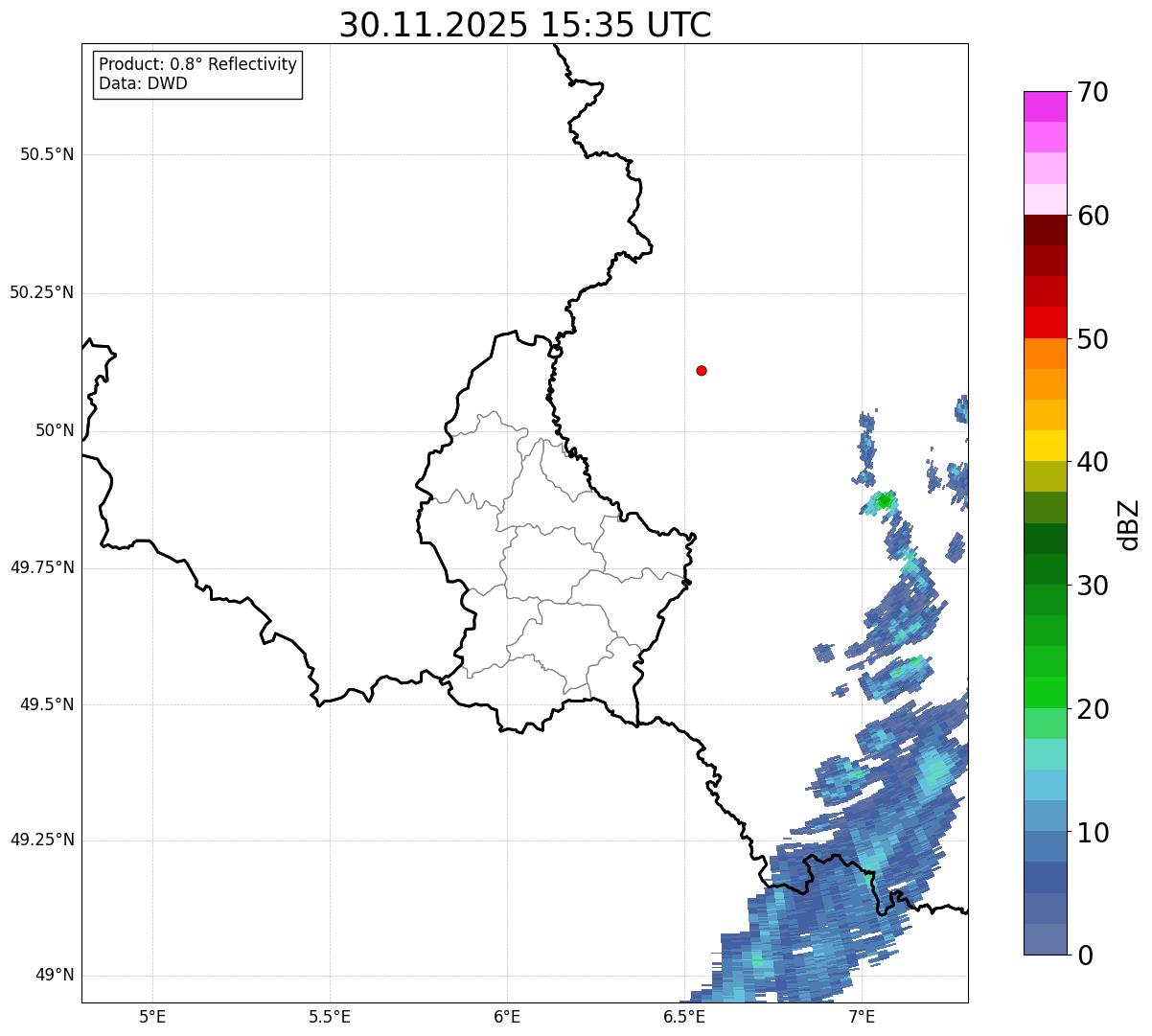The width and height of the screenshot is (1152, 1036).
Task: Click the 5.5°E longitude label
Action: [x=330, y=1016]
